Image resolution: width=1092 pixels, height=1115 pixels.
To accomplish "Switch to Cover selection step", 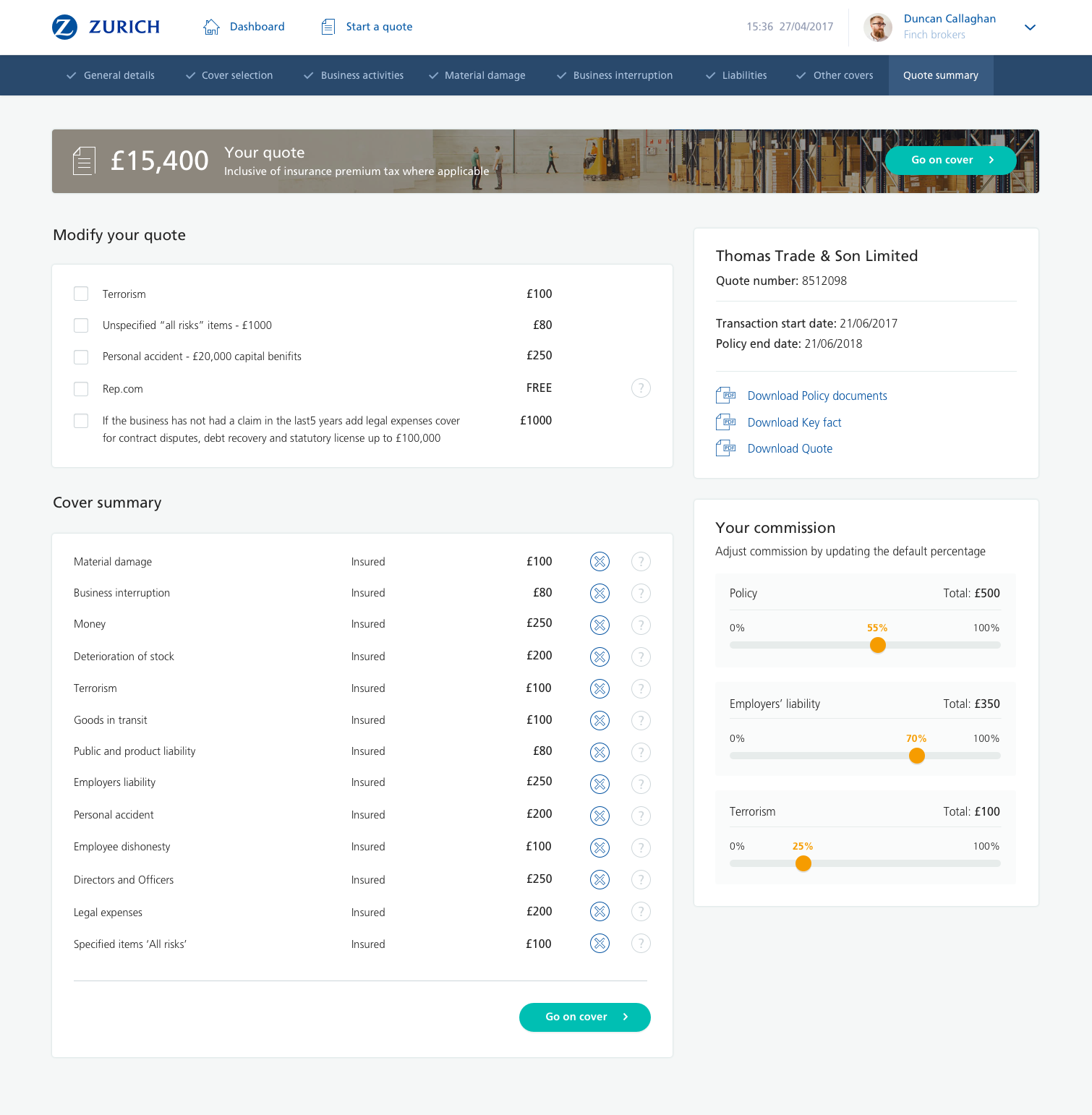I will [x=229, y=75].
